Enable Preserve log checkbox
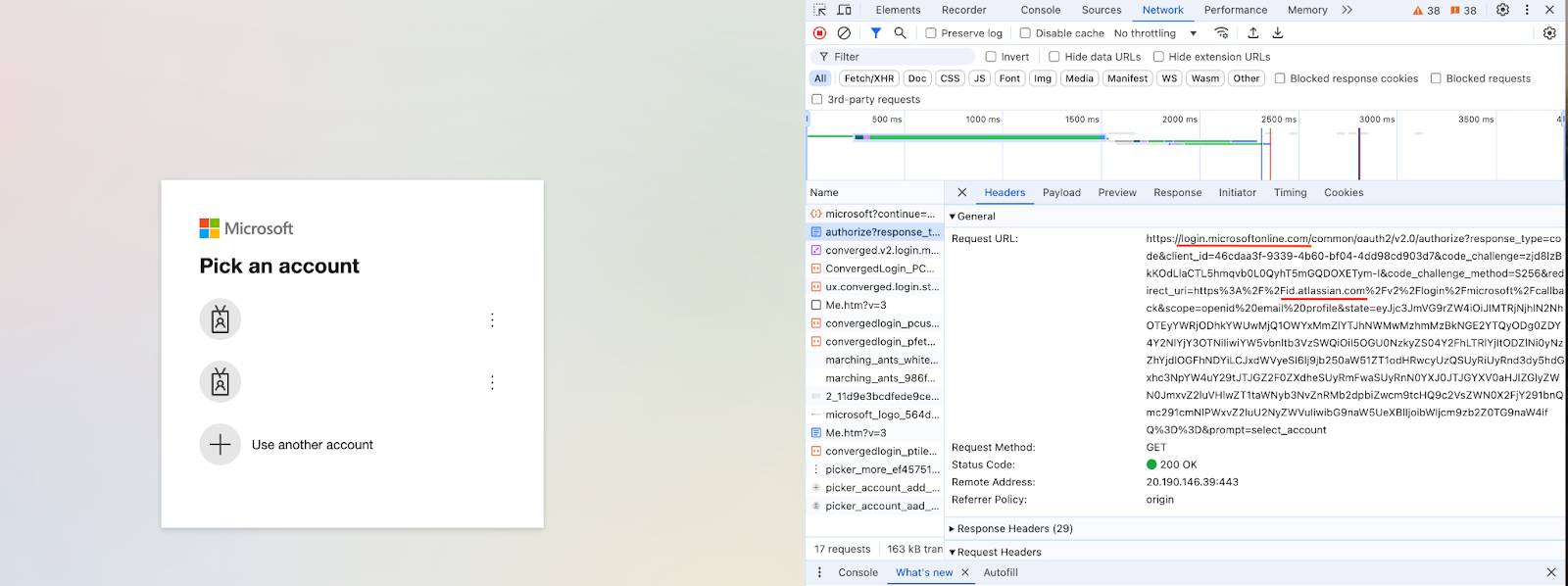This screenshot has height=586, width=1568. click(931, 33)
